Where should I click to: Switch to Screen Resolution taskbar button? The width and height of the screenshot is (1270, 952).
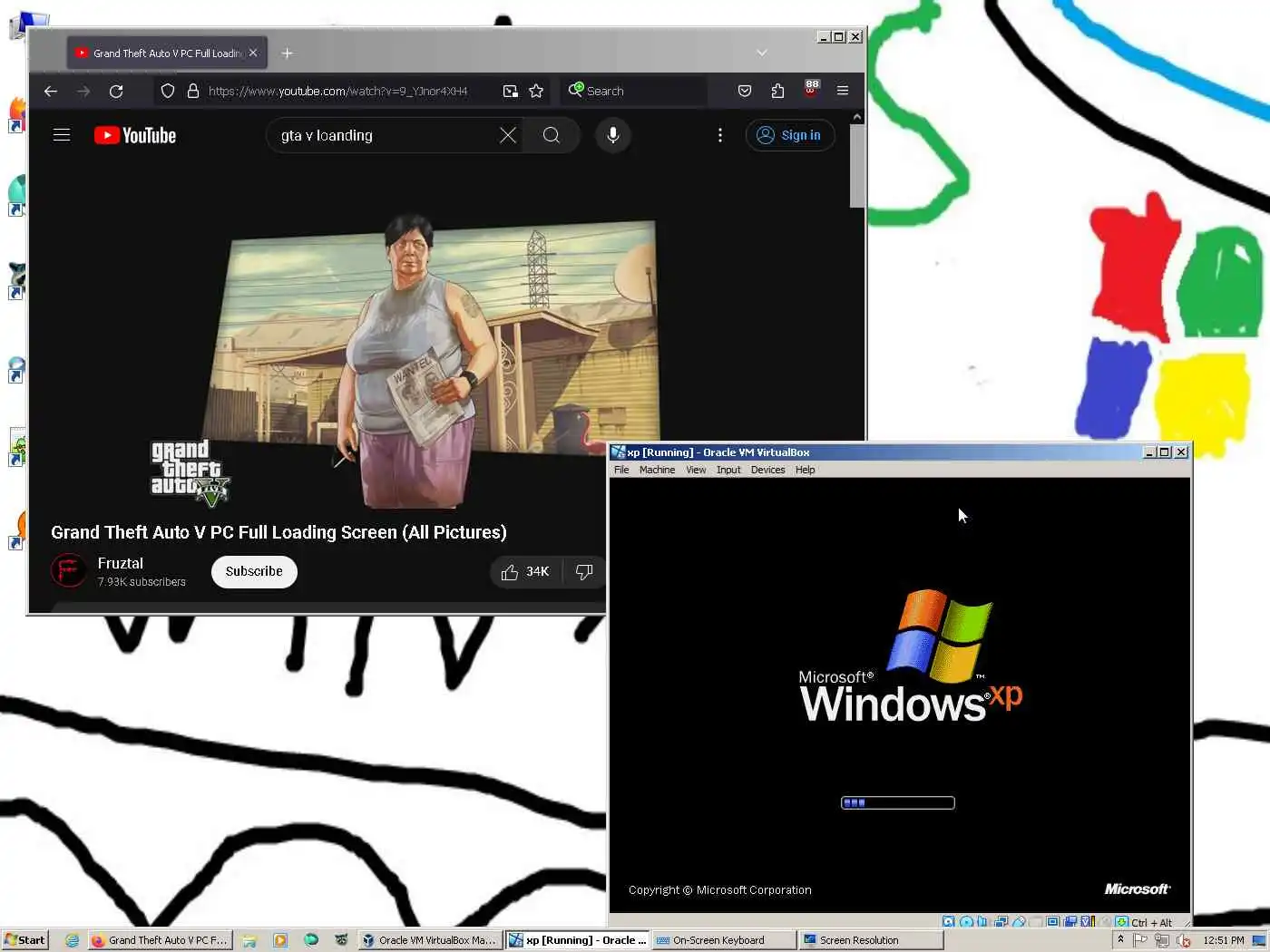click(870, 940)
